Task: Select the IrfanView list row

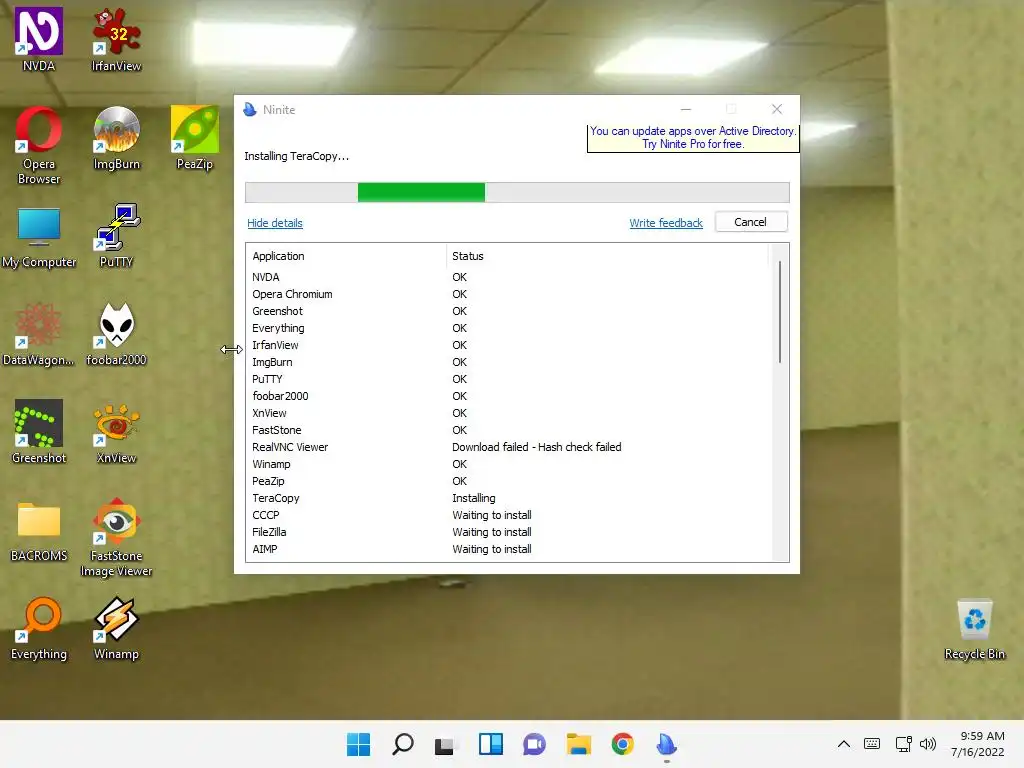Action: 509,345
